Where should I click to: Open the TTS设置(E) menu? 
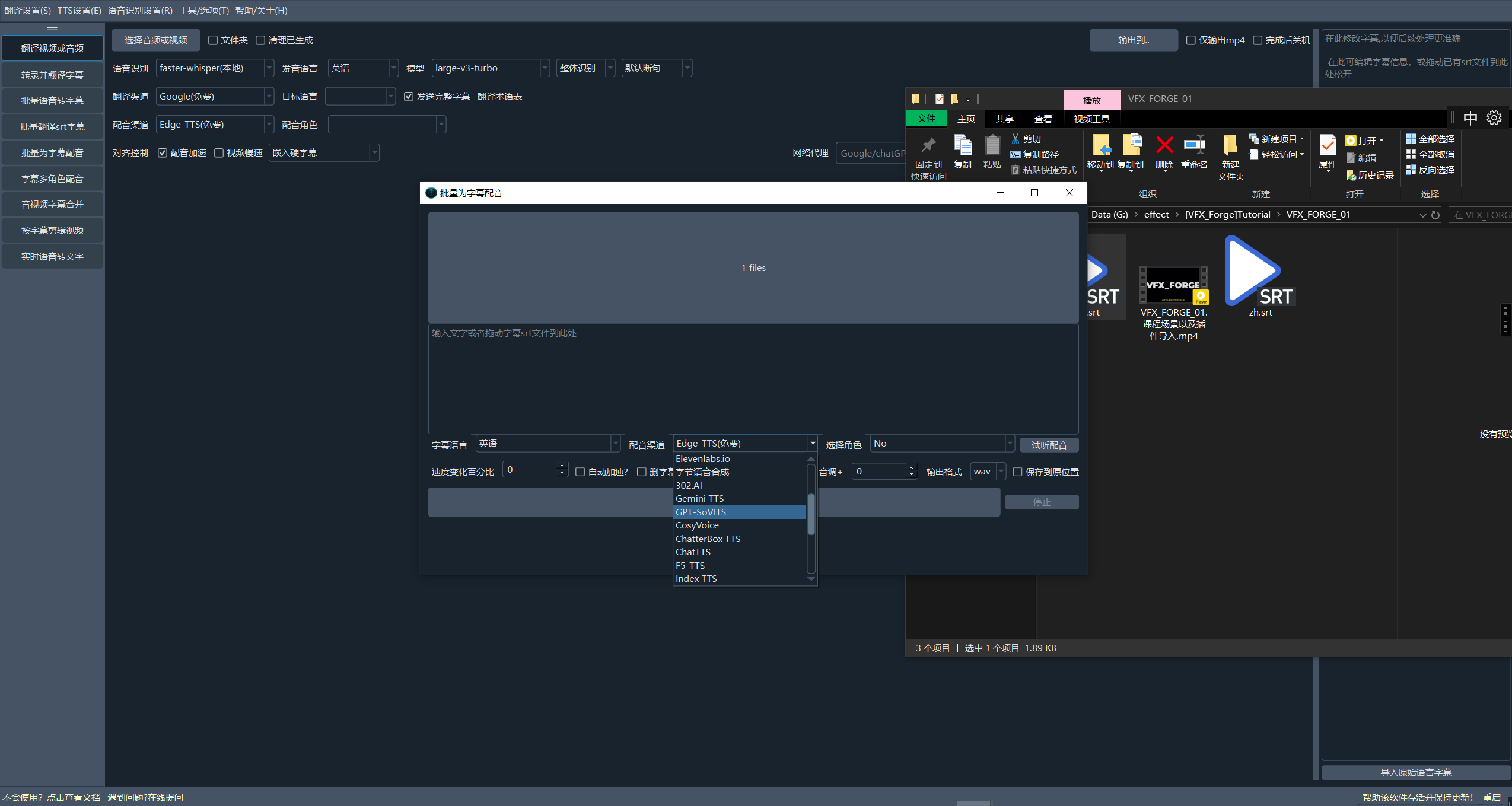[79, 10]
